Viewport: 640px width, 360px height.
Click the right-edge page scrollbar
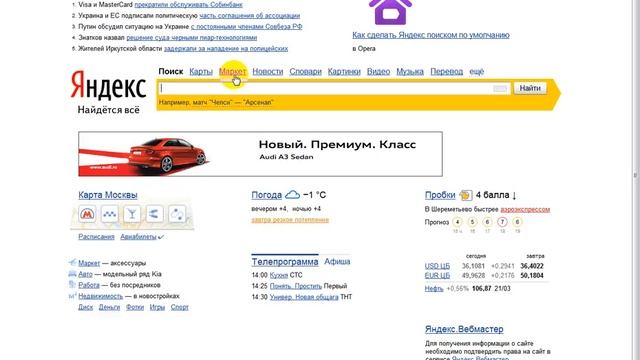point(636,176)
